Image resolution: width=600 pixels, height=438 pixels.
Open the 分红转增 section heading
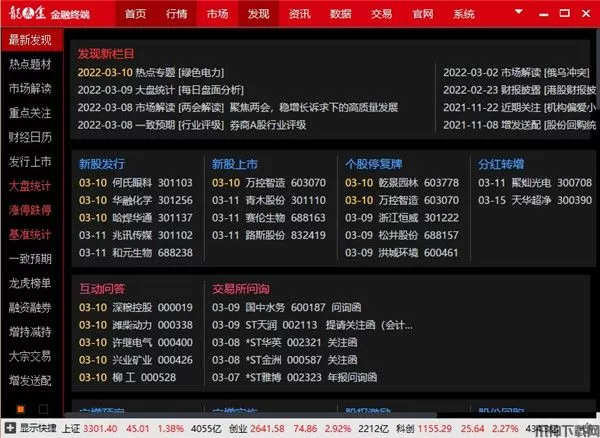click(501, 164)
